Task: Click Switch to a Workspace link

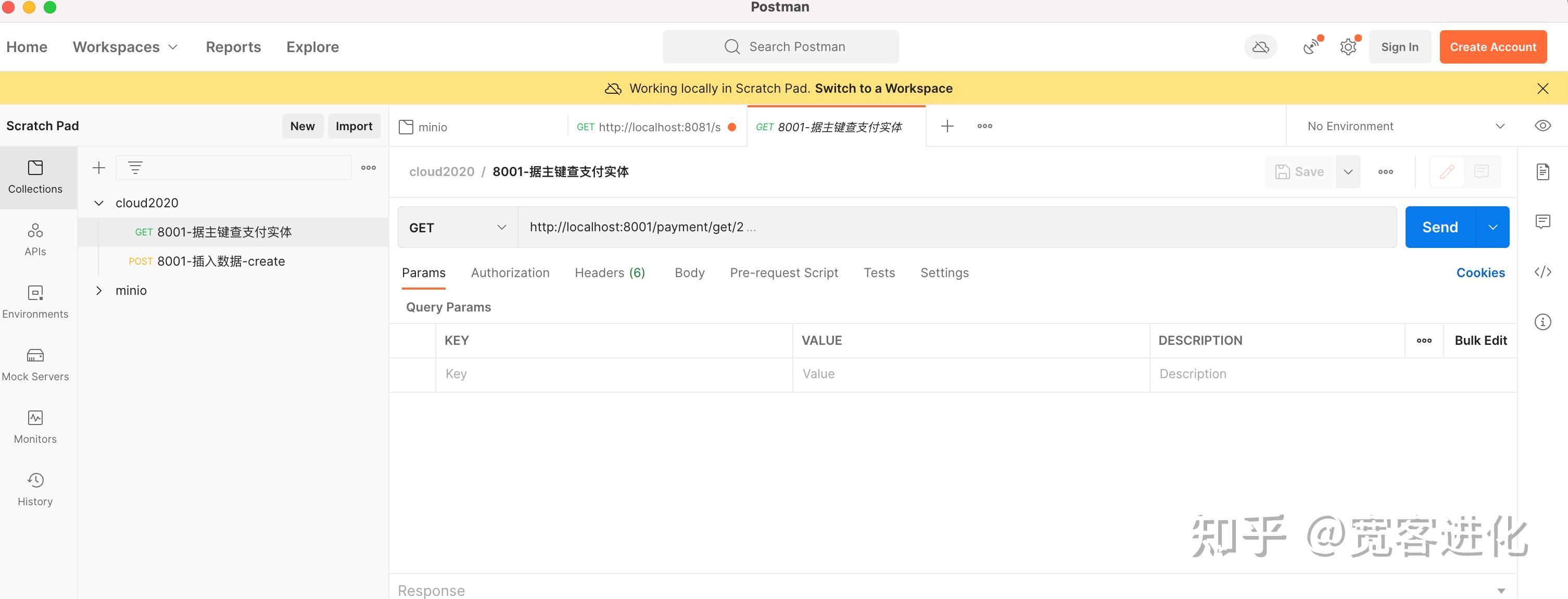Action: (x=884, y=88)
